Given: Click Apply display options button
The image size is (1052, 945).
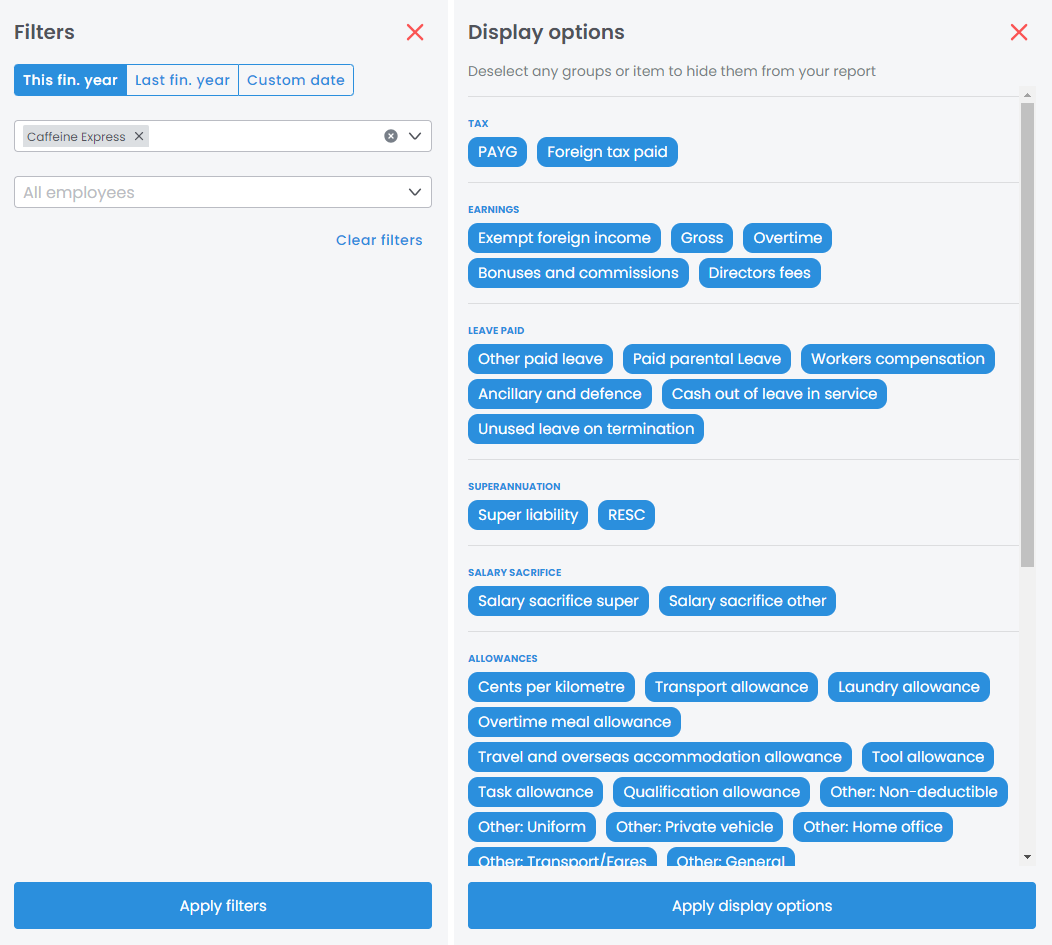Looking at the screenshot, I should coord(751,906).
